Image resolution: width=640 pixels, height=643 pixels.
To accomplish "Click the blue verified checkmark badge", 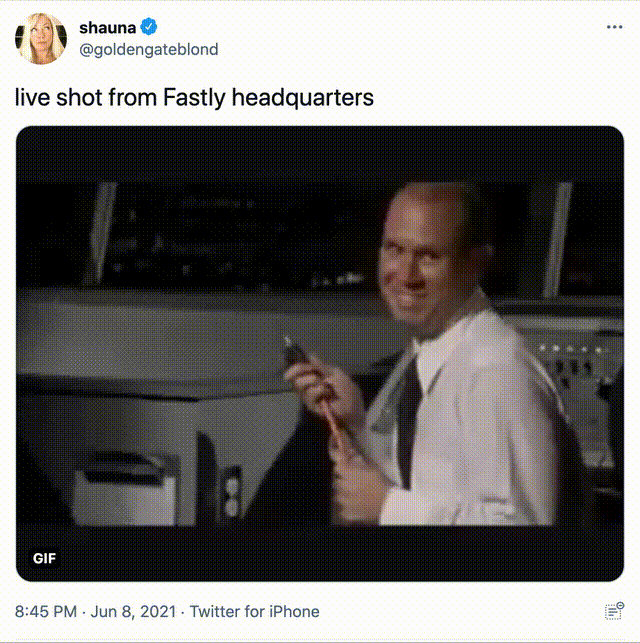I will click(x=148, y=27).
